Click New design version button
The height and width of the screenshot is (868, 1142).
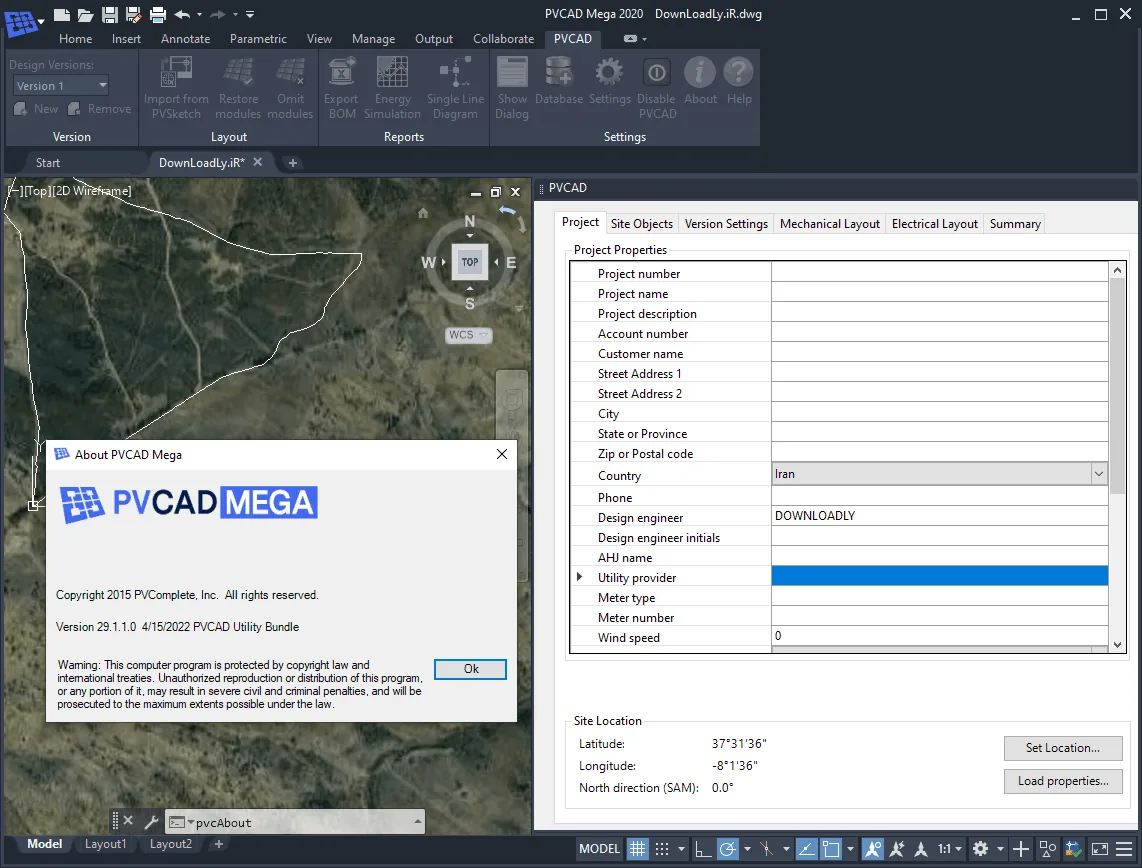[x=36, y=108]
